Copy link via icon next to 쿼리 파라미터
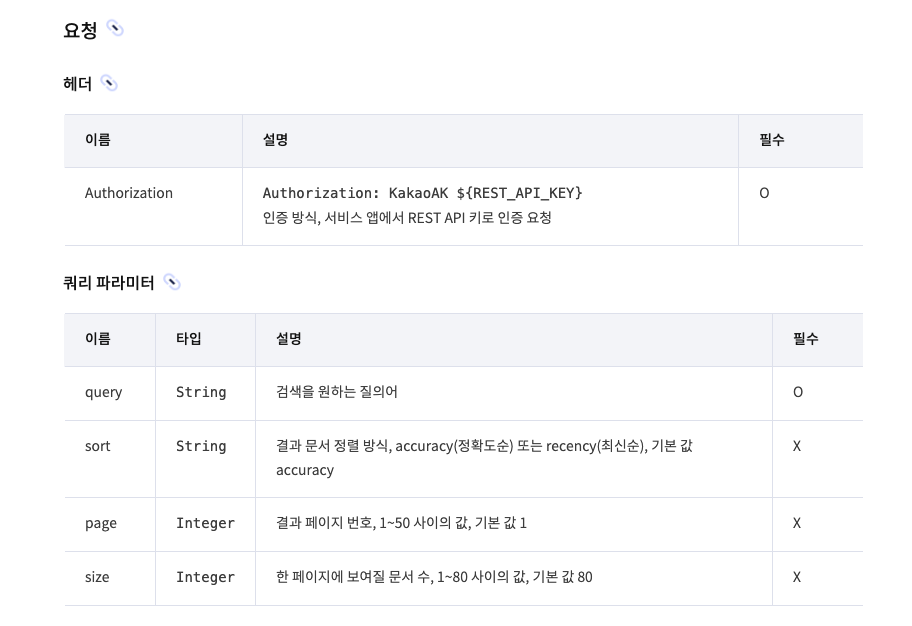 [x=172, y=282]
